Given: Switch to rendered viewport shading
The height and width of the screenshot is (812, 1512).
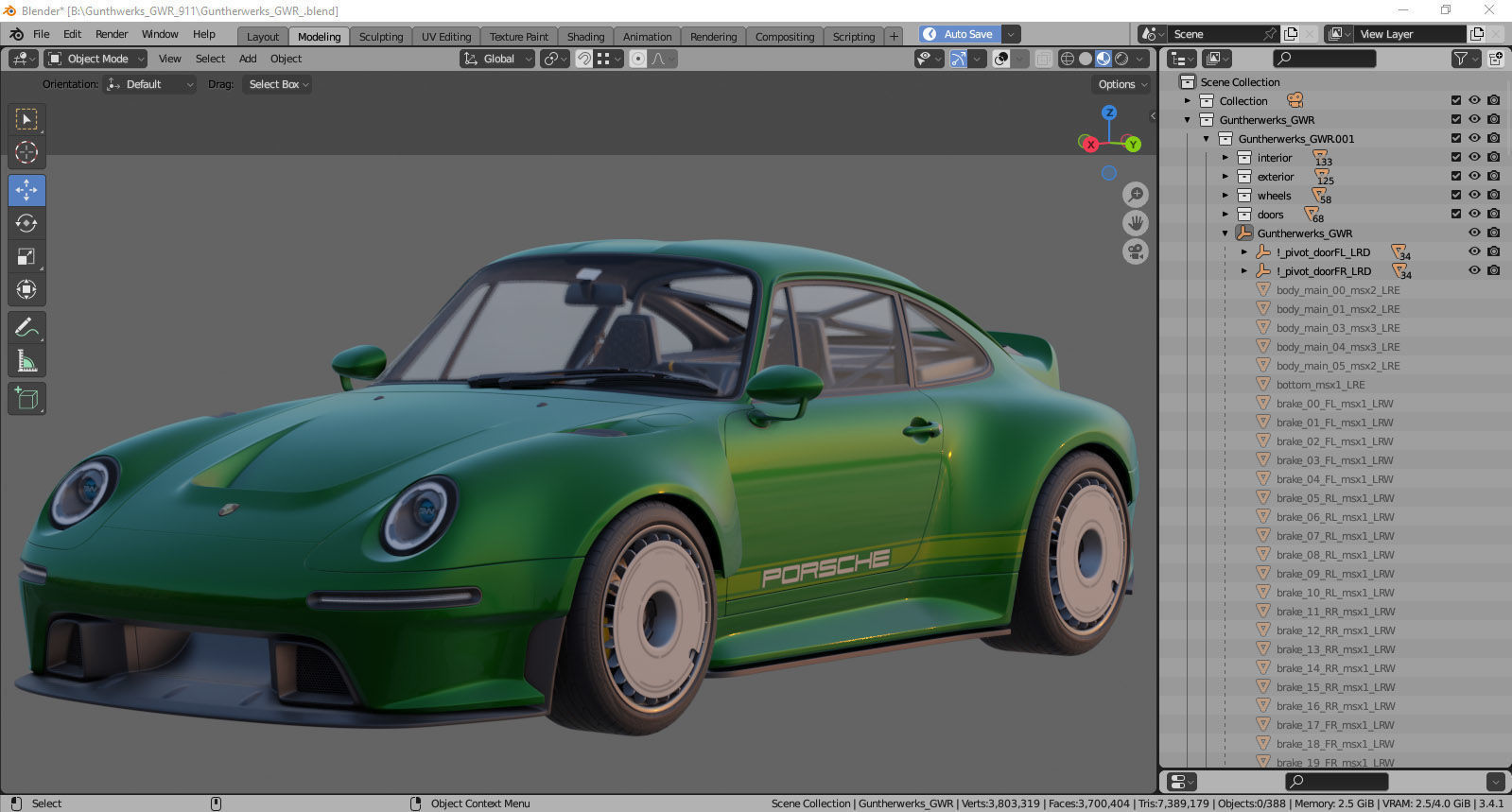Looking at the screenshot, I should point(1121,59).
